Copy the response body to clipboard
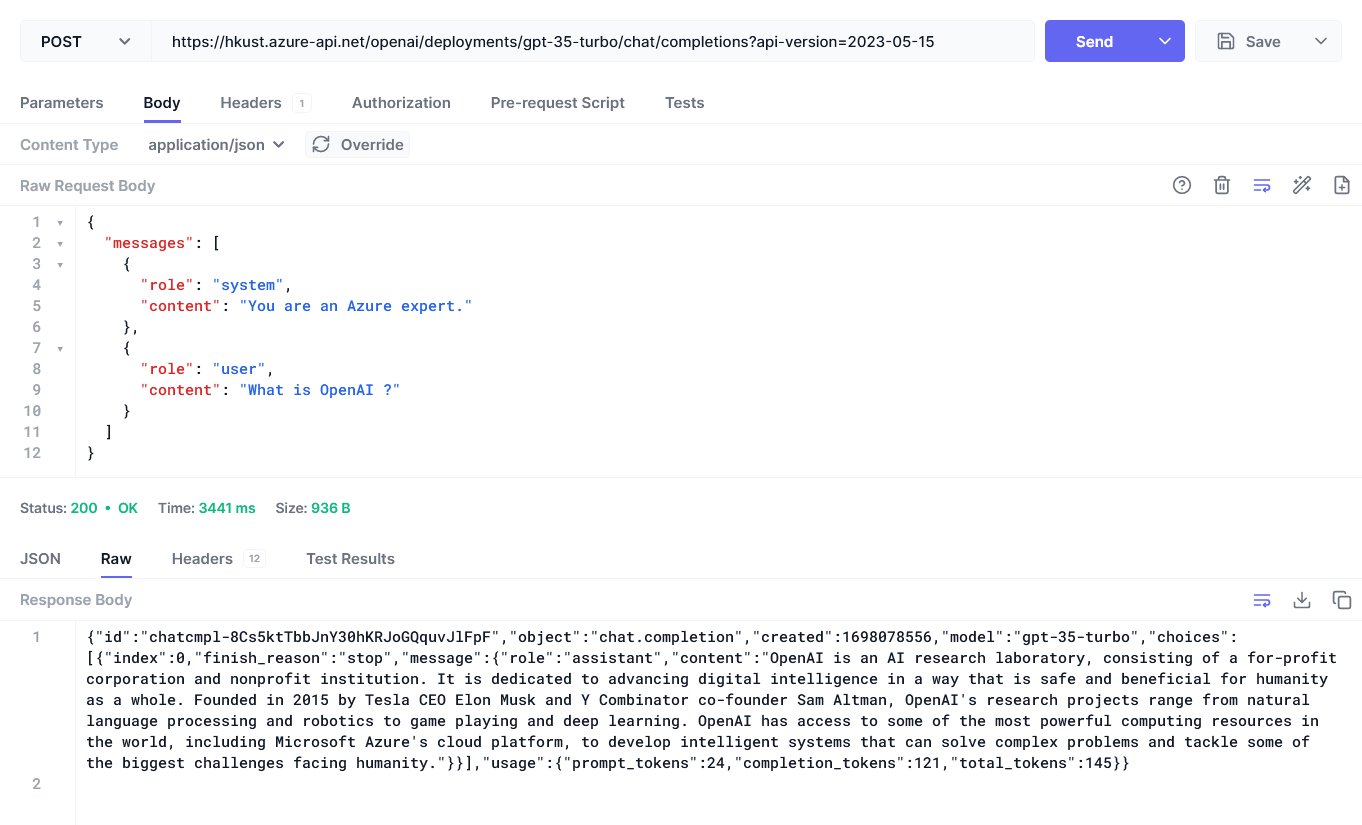The width and height of the screenshot is (1362, 825). (1341, 600)
